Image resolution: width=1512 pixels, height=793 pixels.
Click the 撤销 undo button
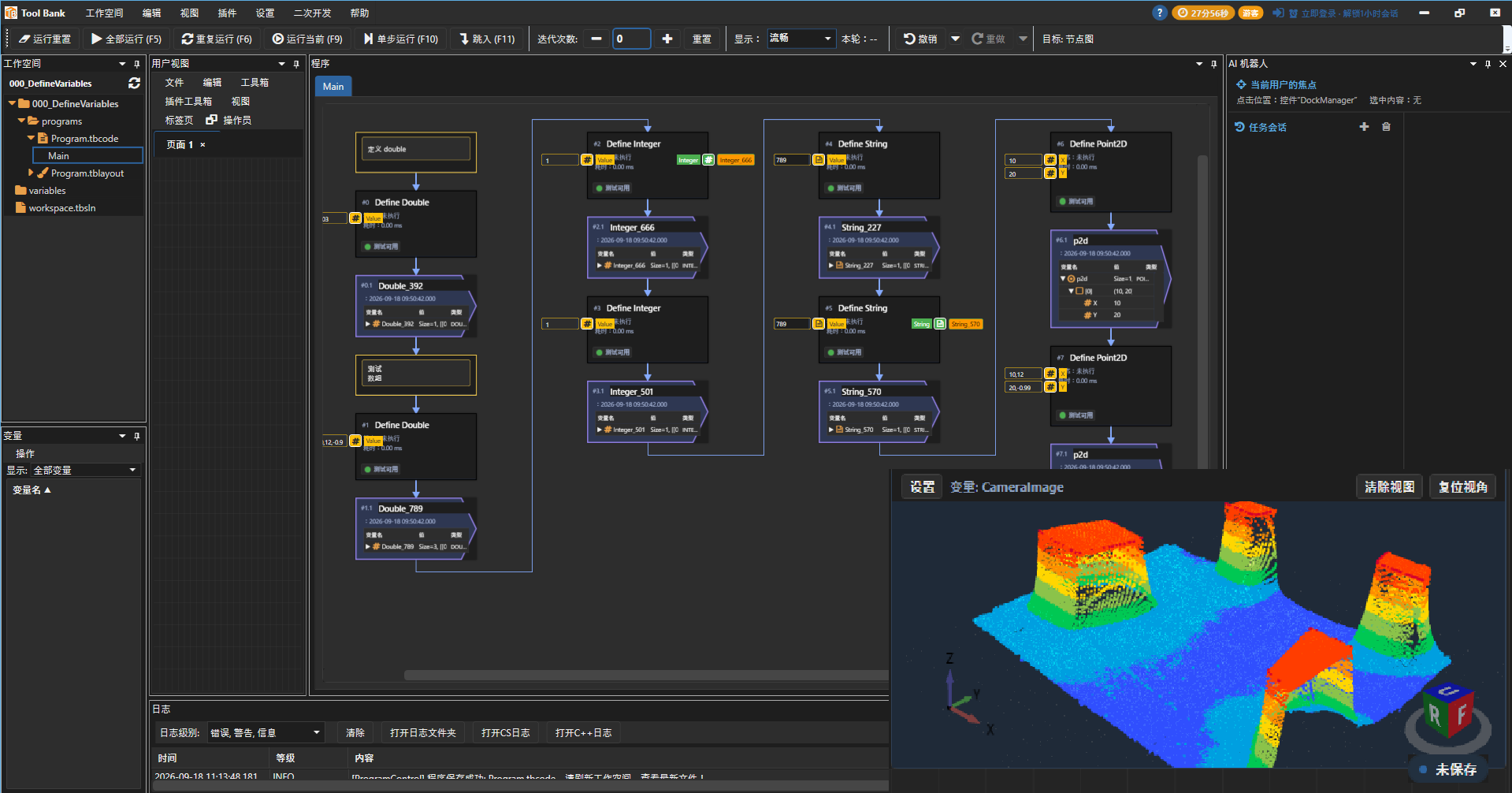920,39
